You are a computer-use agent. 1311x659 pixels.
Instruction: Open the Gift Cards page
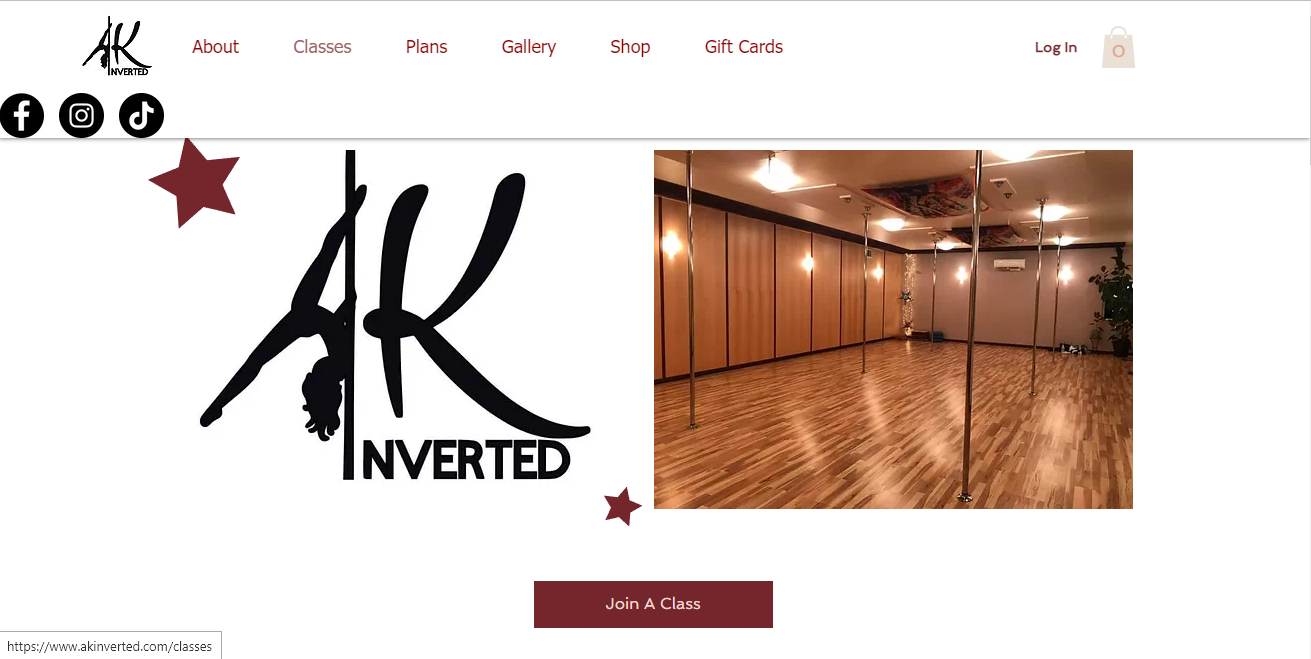pyautogui.click(x=744, y=47)
